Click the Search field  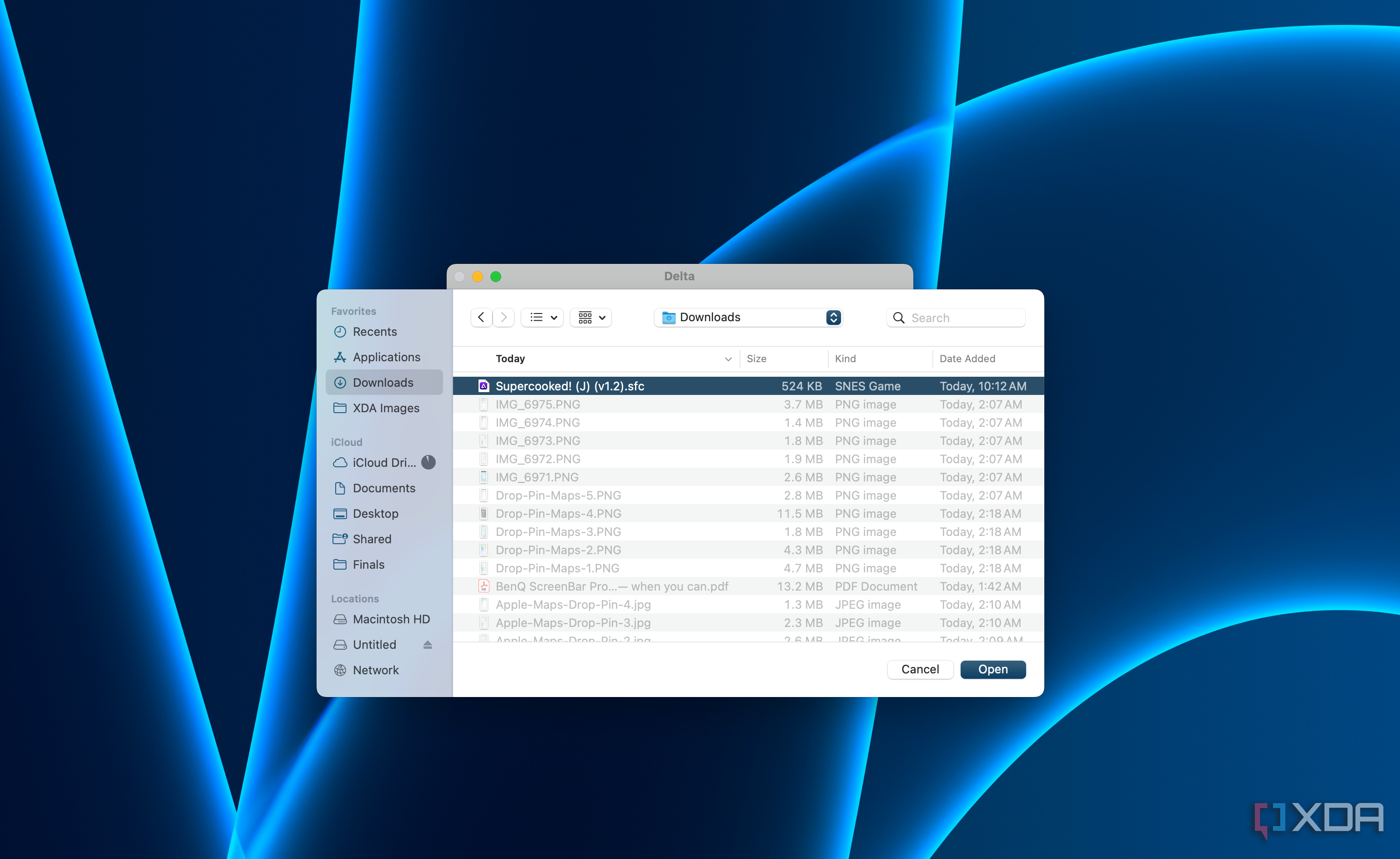click(x=956, y=318)
